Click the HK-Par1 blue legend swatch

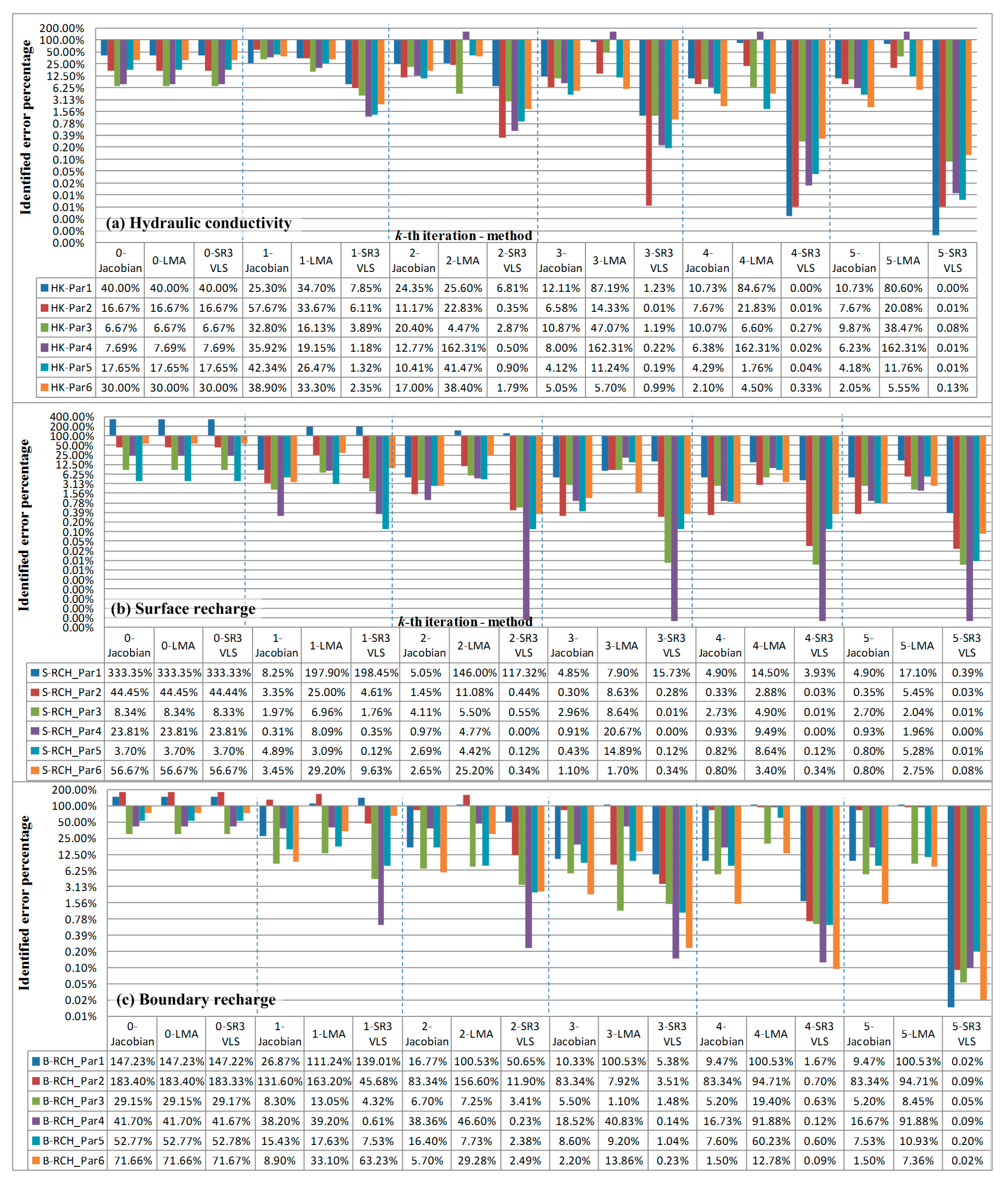pos(44,288)
